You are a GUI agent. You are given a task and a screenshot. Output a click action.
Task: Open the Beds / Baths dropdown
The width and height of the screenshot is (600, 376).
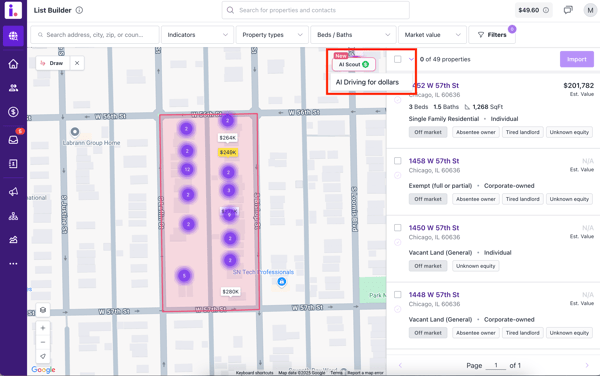(353, 35)
